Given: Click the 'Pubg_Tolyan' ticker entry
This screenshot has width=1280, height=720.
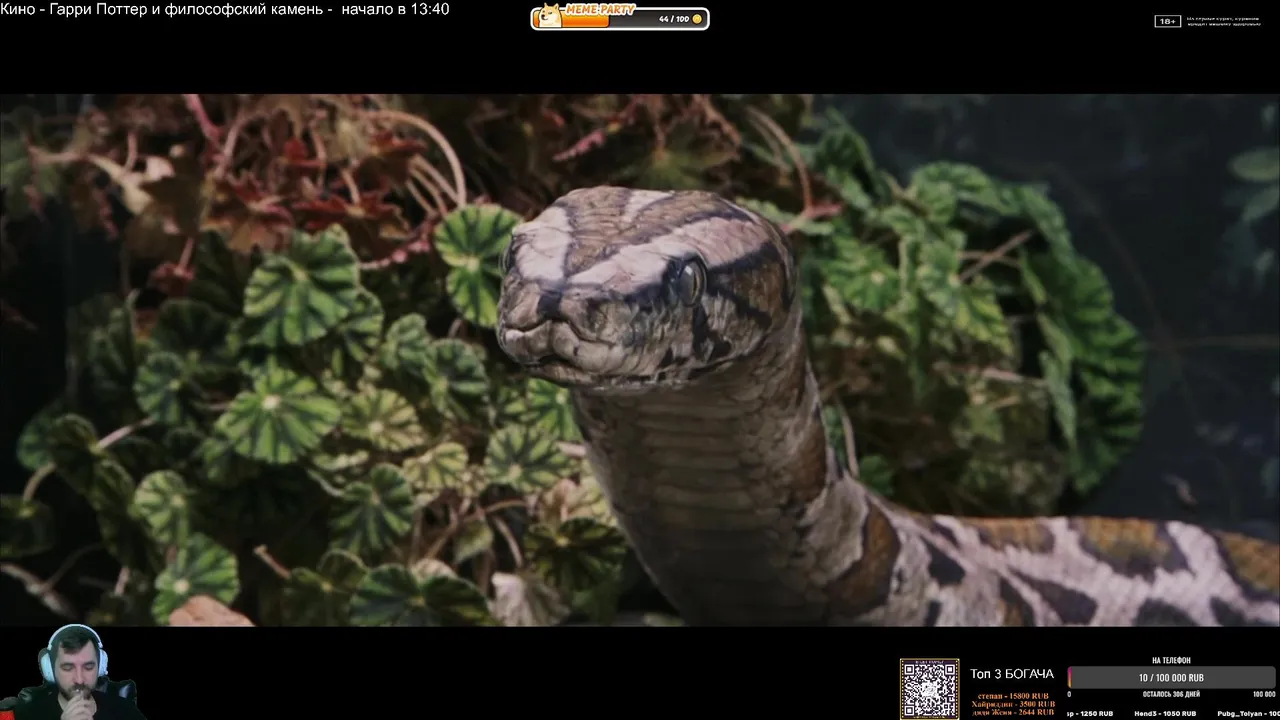Looking at the screenshot, I should tap(1248, 714).
